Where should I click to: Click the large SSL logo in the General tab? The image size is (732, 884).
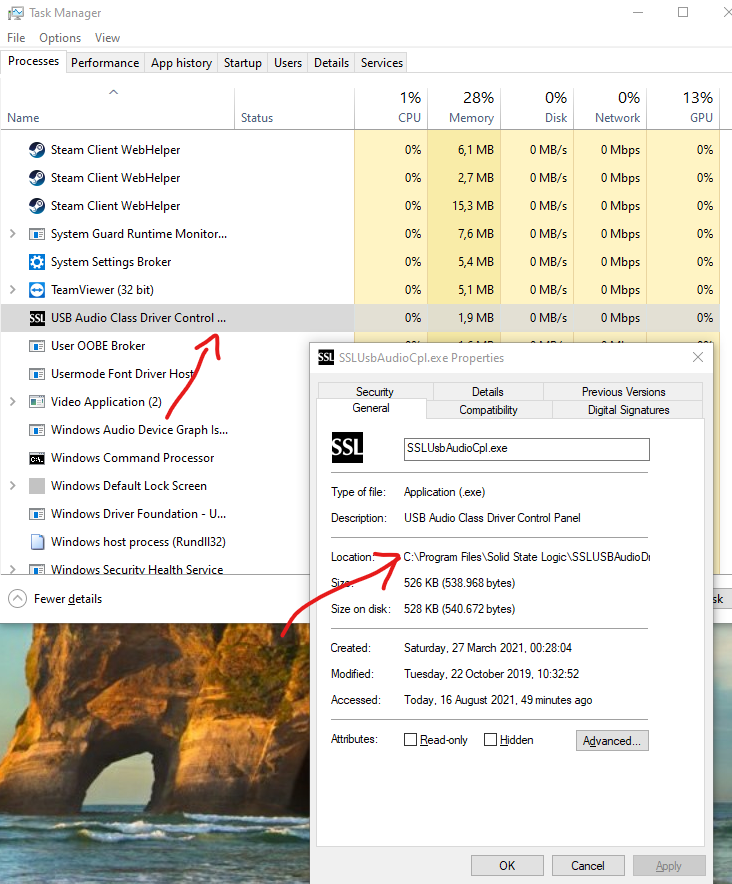(x=347, y=448)
